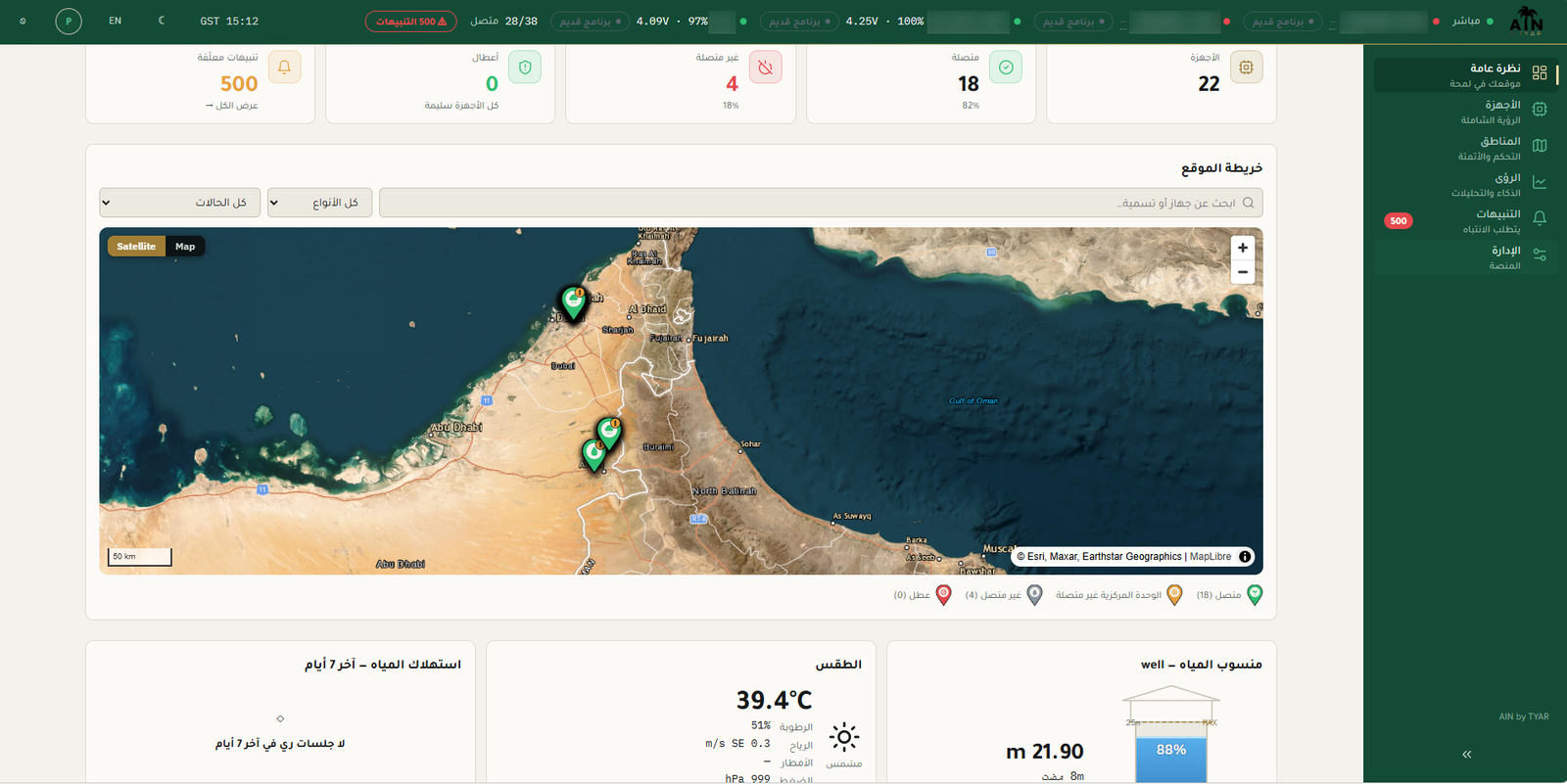Switch map to Map view
Viewport: 1567px width, 784px height.
tap(185, 247)
